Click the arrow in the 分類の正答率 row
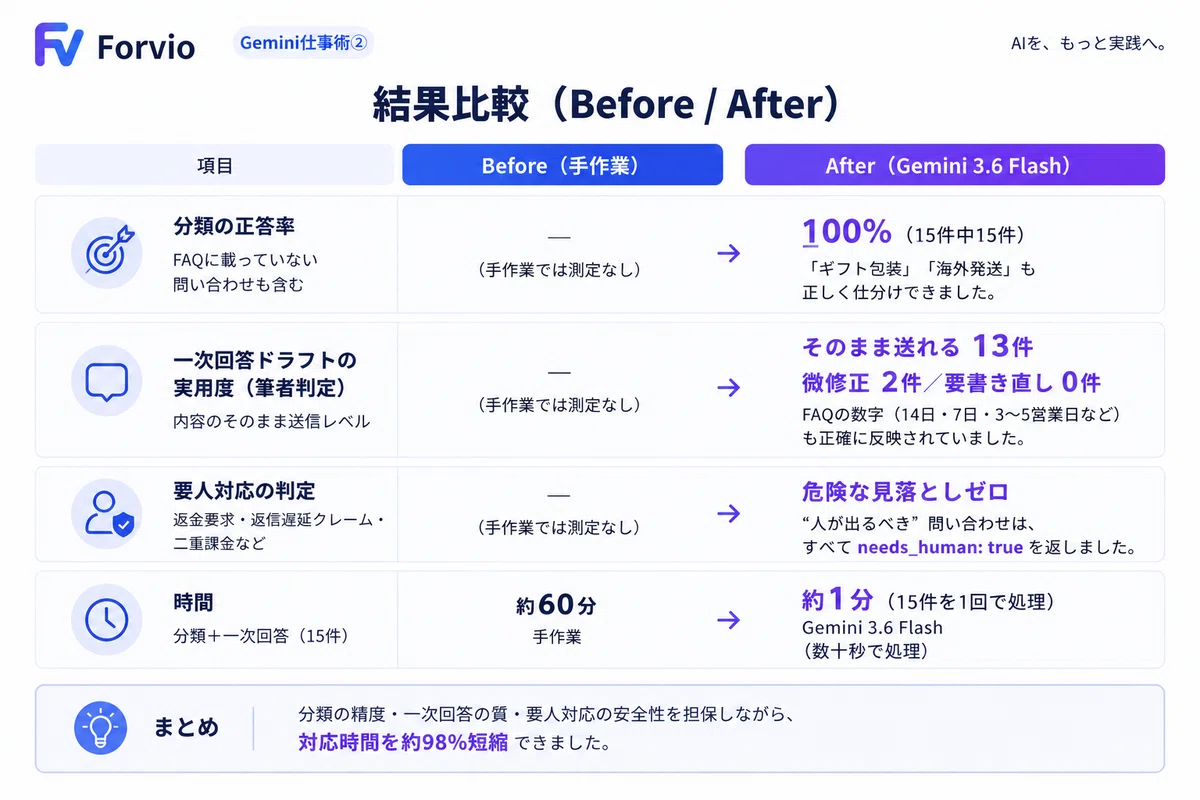This screenshot has width=1200, height=800. 729,253
